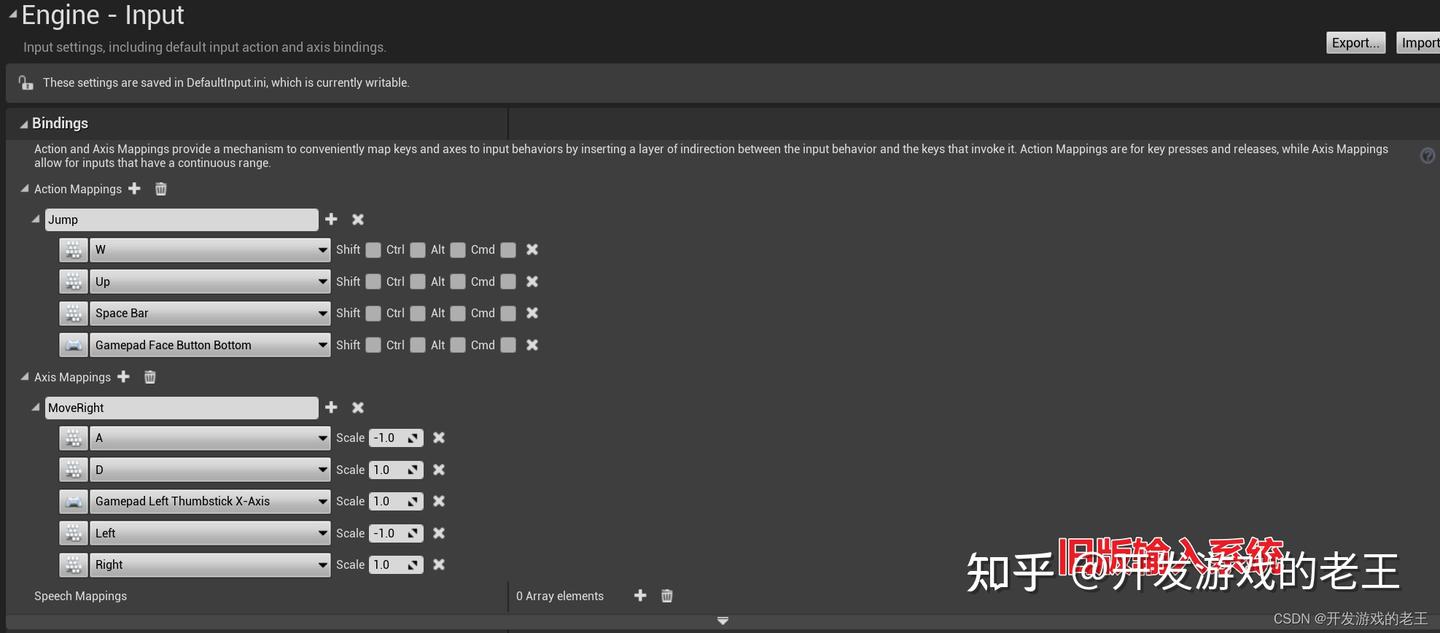The width and height of the screenshot is (1440, 633).
Task: Enable Cmd modifier for Gamepad Face Button Bottom
Action: [x=507, y=344]
